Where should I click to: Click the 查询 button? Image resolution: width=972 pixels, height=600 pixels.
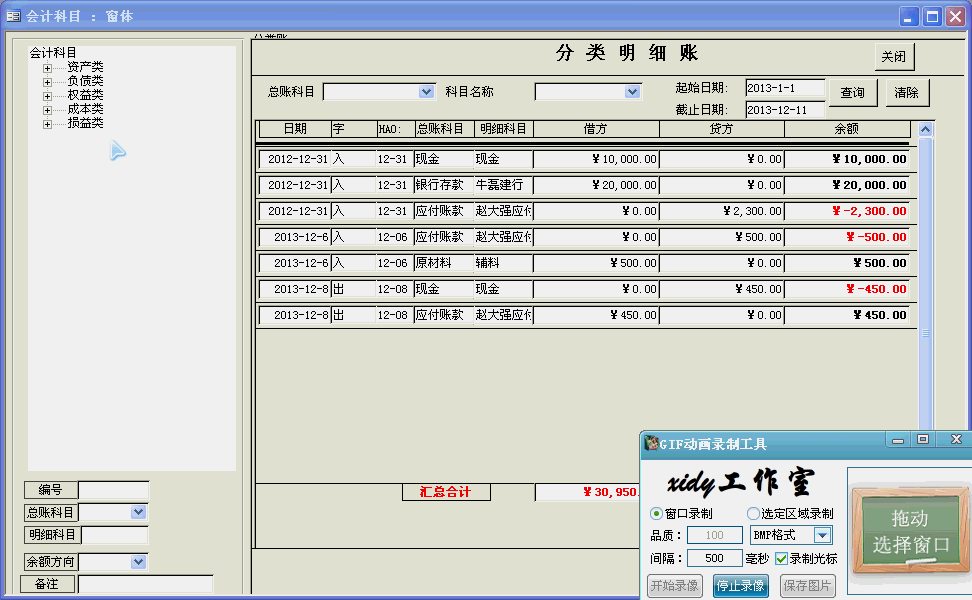pyautogui.click(x=852, y=93)
